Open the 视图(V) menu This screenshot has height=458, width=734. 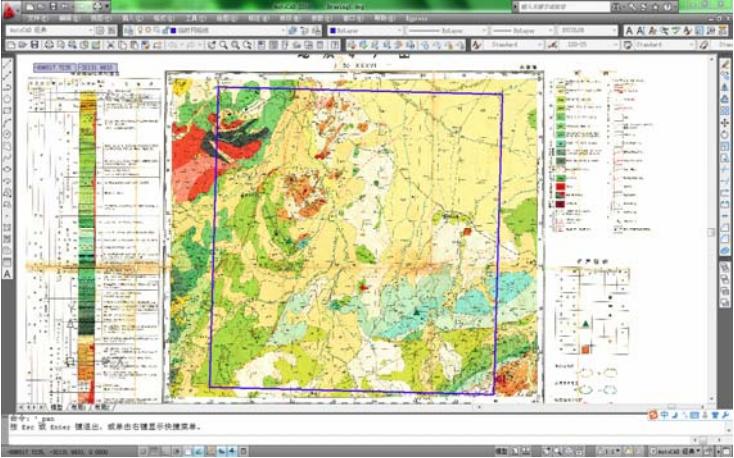pyautogui.click(x=100, y=18)
